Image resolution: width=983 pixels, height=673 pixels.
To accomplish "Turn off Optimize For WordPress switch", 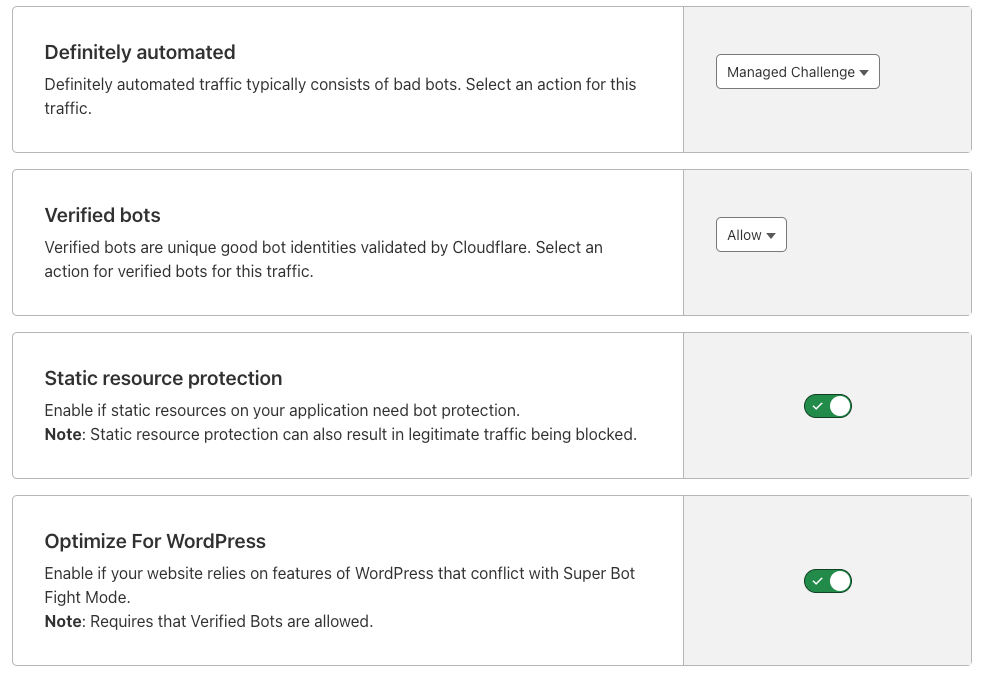I will click(828, 581).
